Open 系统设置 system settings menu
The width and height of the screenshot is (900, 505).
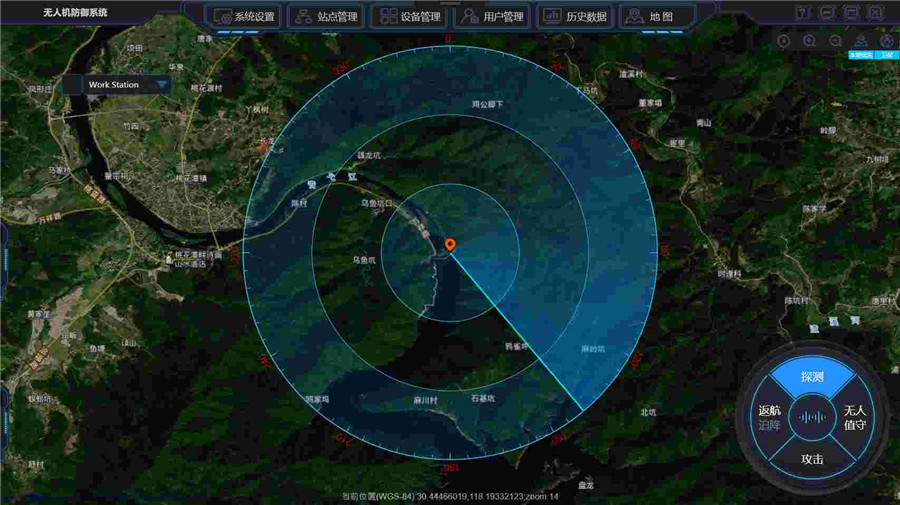(245, 17)
